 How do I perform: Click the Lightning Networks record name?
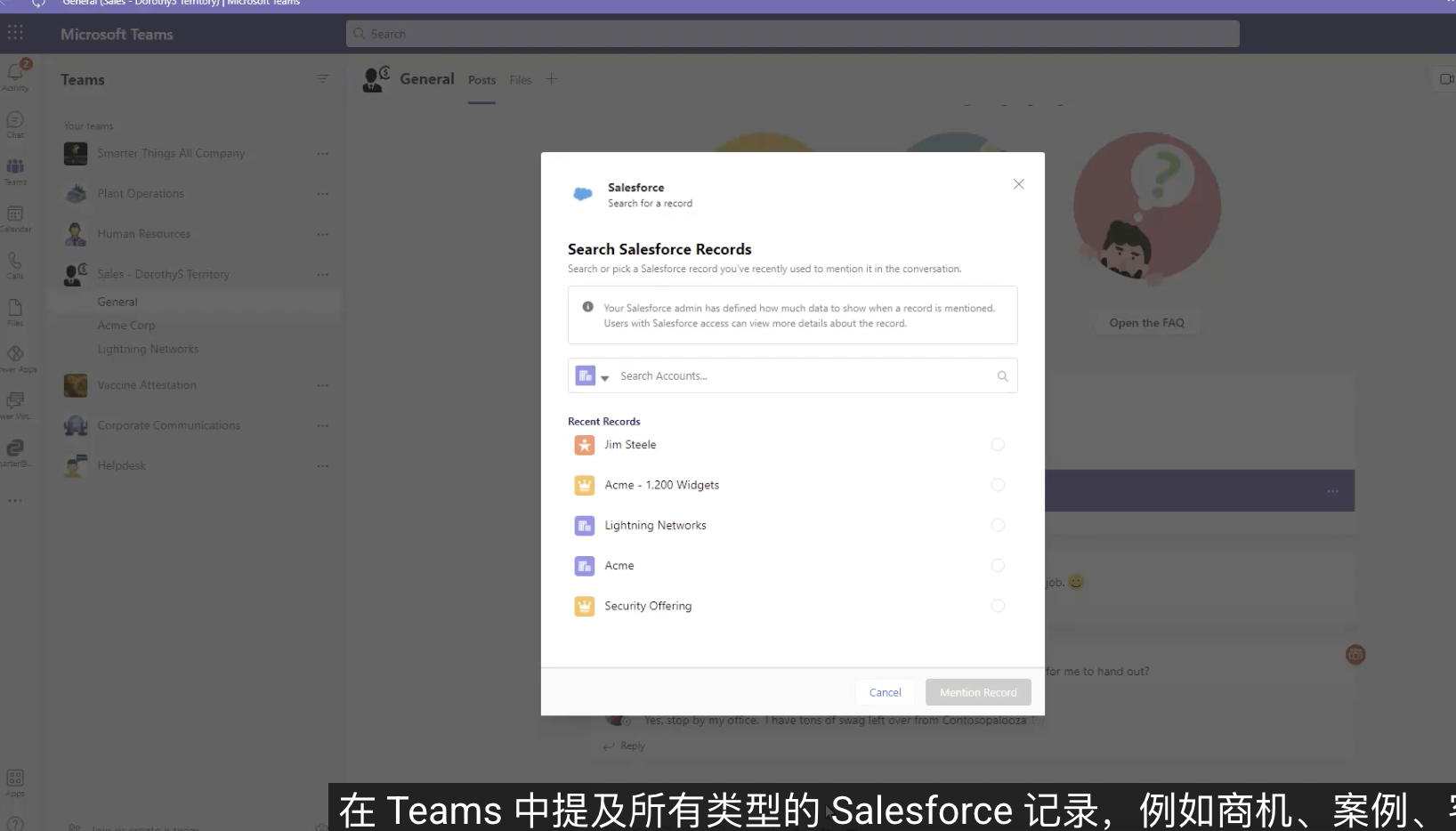click(656, 526)
